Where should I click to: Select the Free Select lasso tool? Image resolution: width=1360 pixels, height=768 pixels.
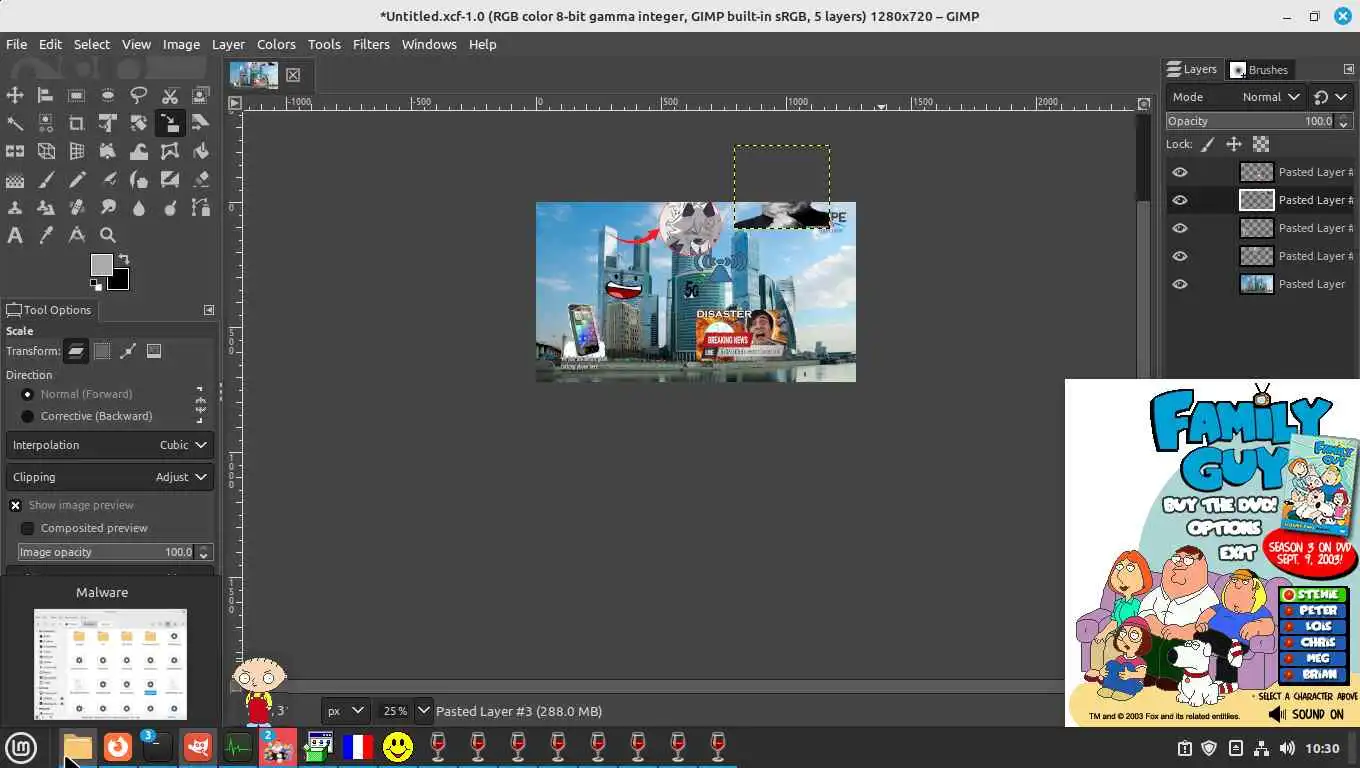139,95
